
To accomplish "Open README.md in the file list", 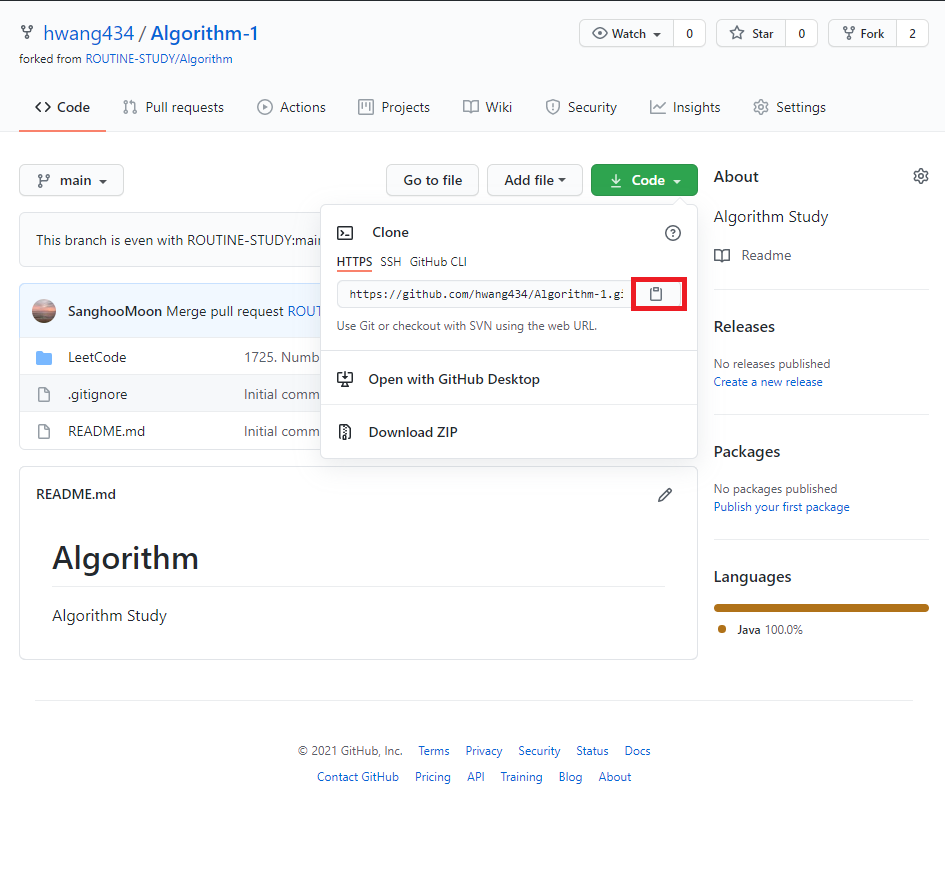I will point(106,432).
